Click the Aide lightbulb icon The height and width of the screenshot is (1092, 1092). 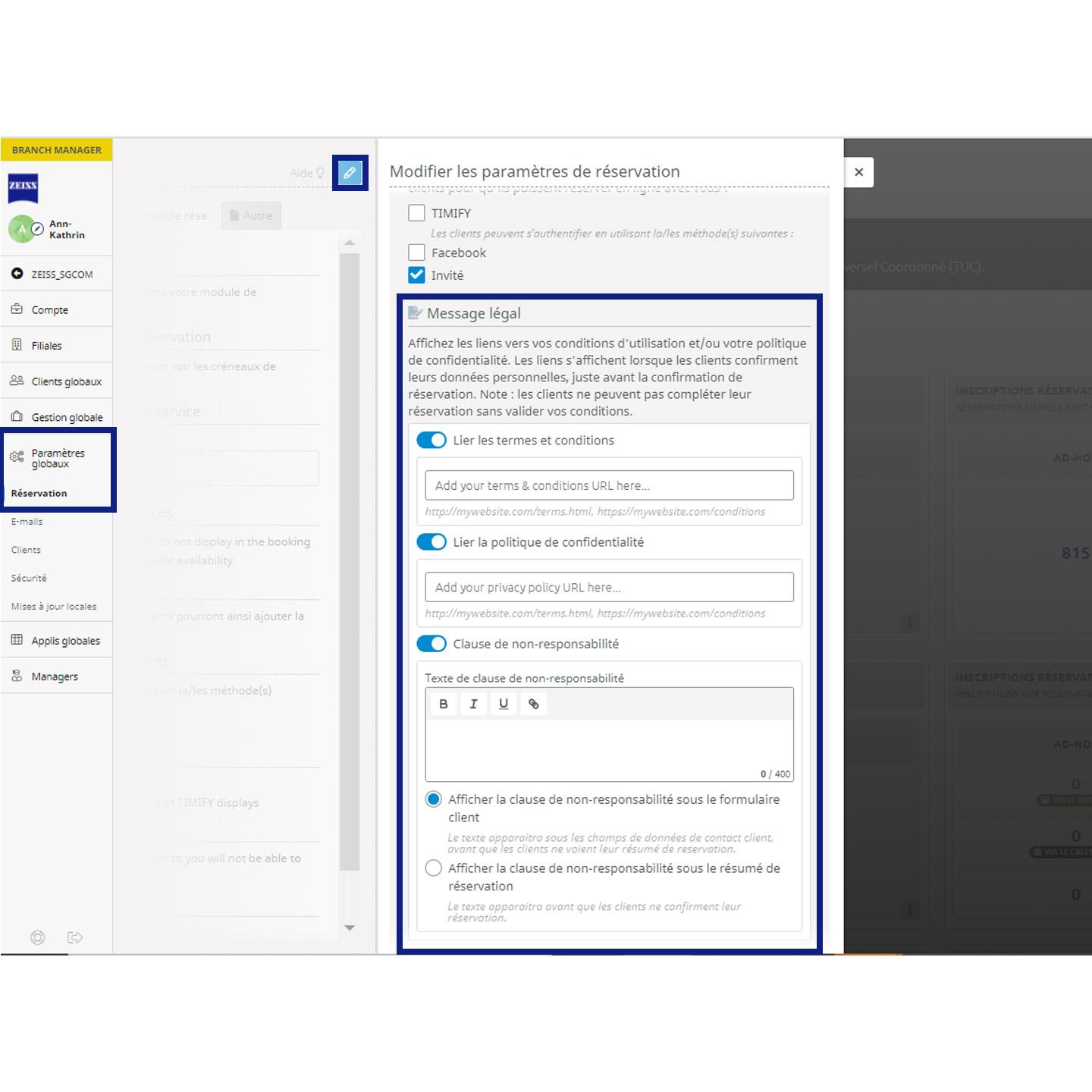pos(320,173)
